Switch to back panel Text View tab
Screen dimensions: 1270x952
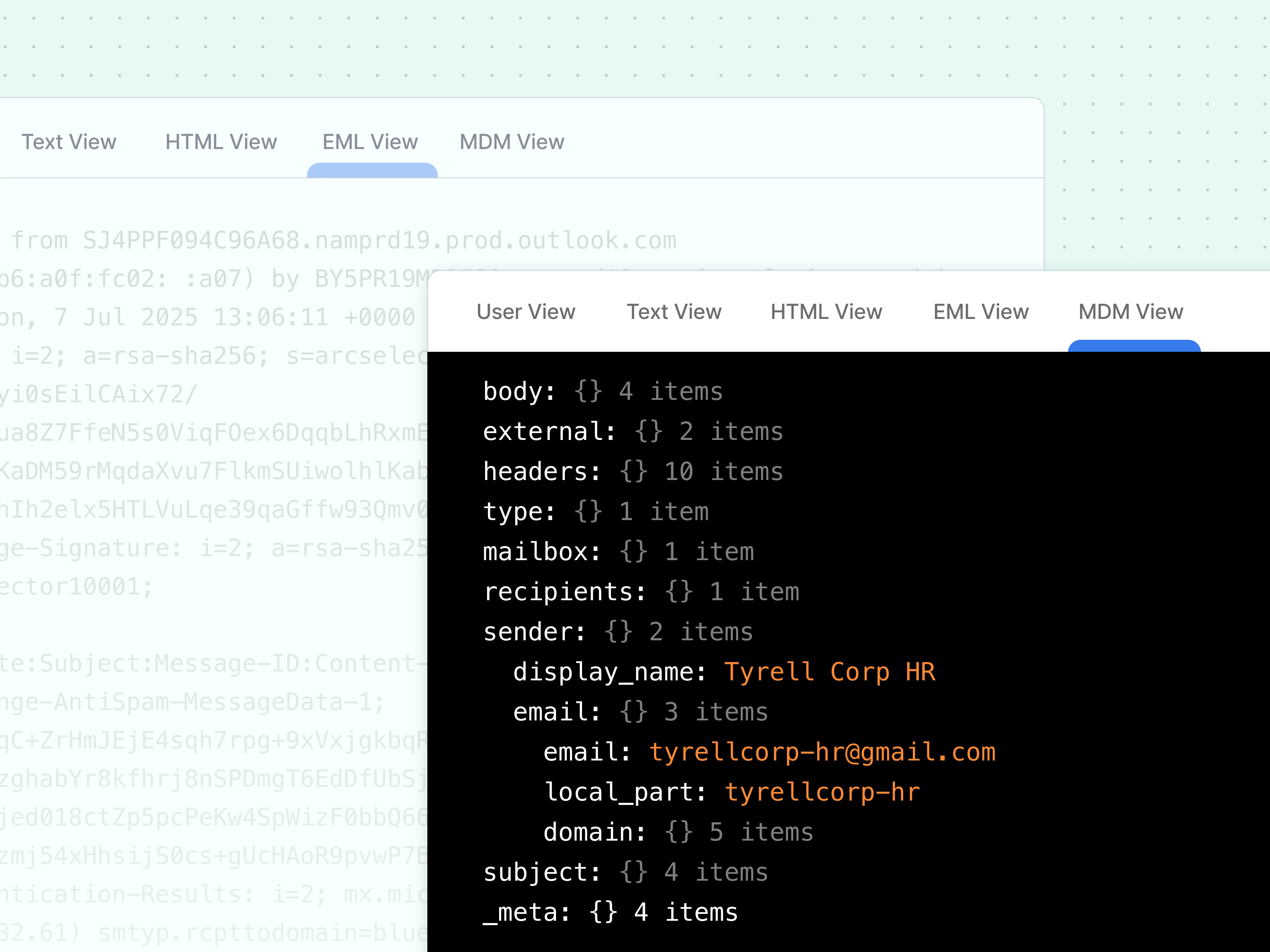coord(68,142)
